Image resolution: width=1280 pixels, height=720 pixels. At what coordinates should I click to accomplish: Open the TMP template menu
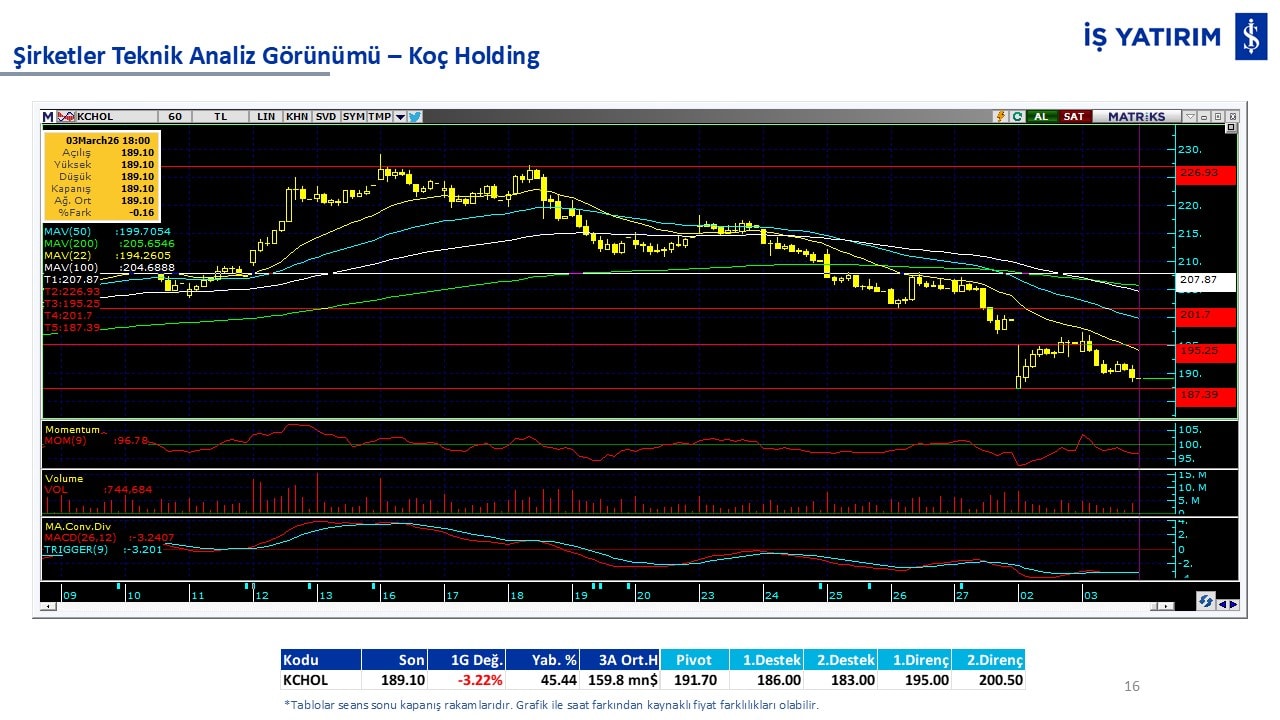click(379, 116)
